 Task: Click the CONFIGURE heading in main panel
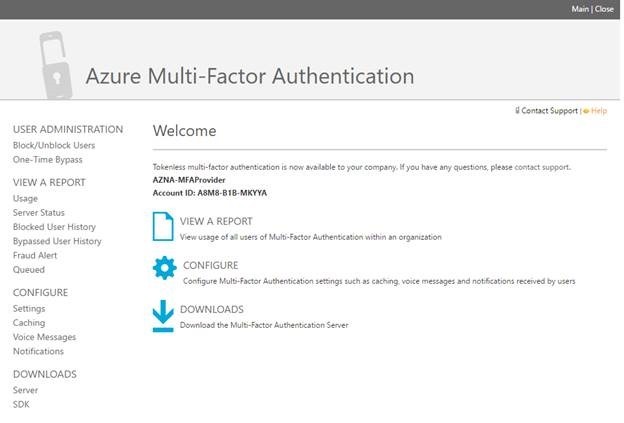click(211, 265)
